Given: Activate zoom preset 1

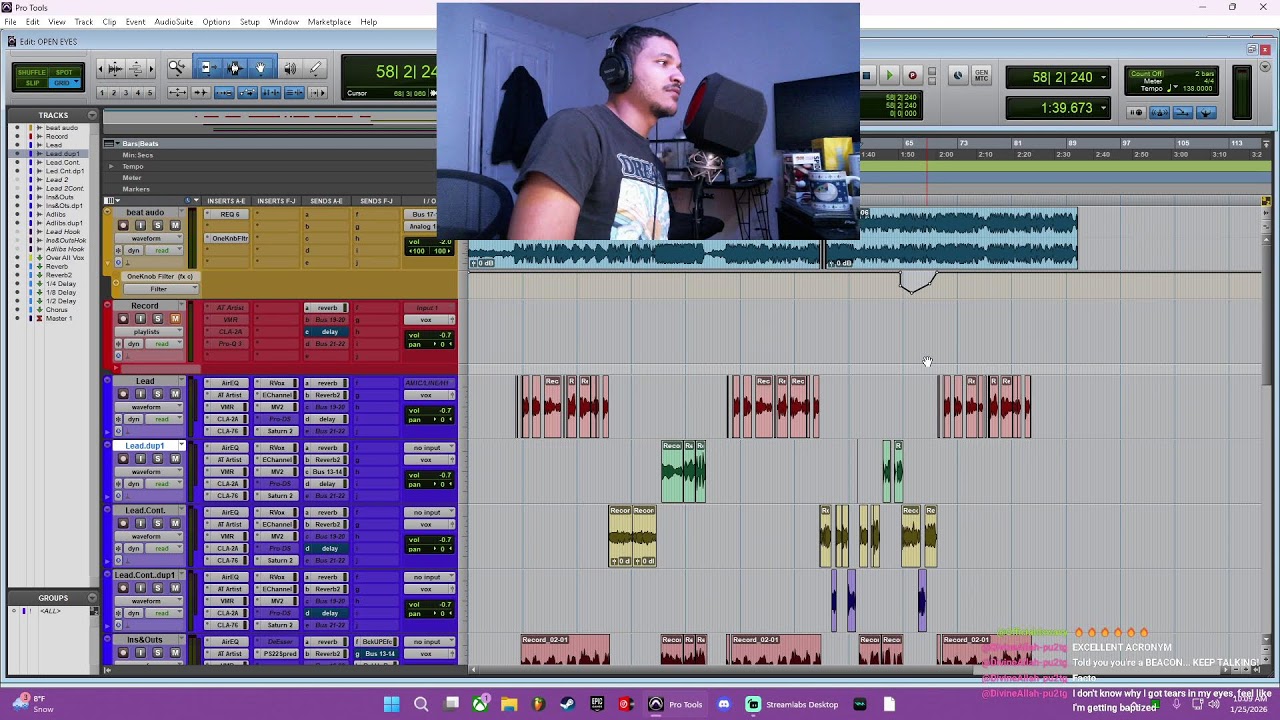Looking at the screenshot, I should 102,93.
